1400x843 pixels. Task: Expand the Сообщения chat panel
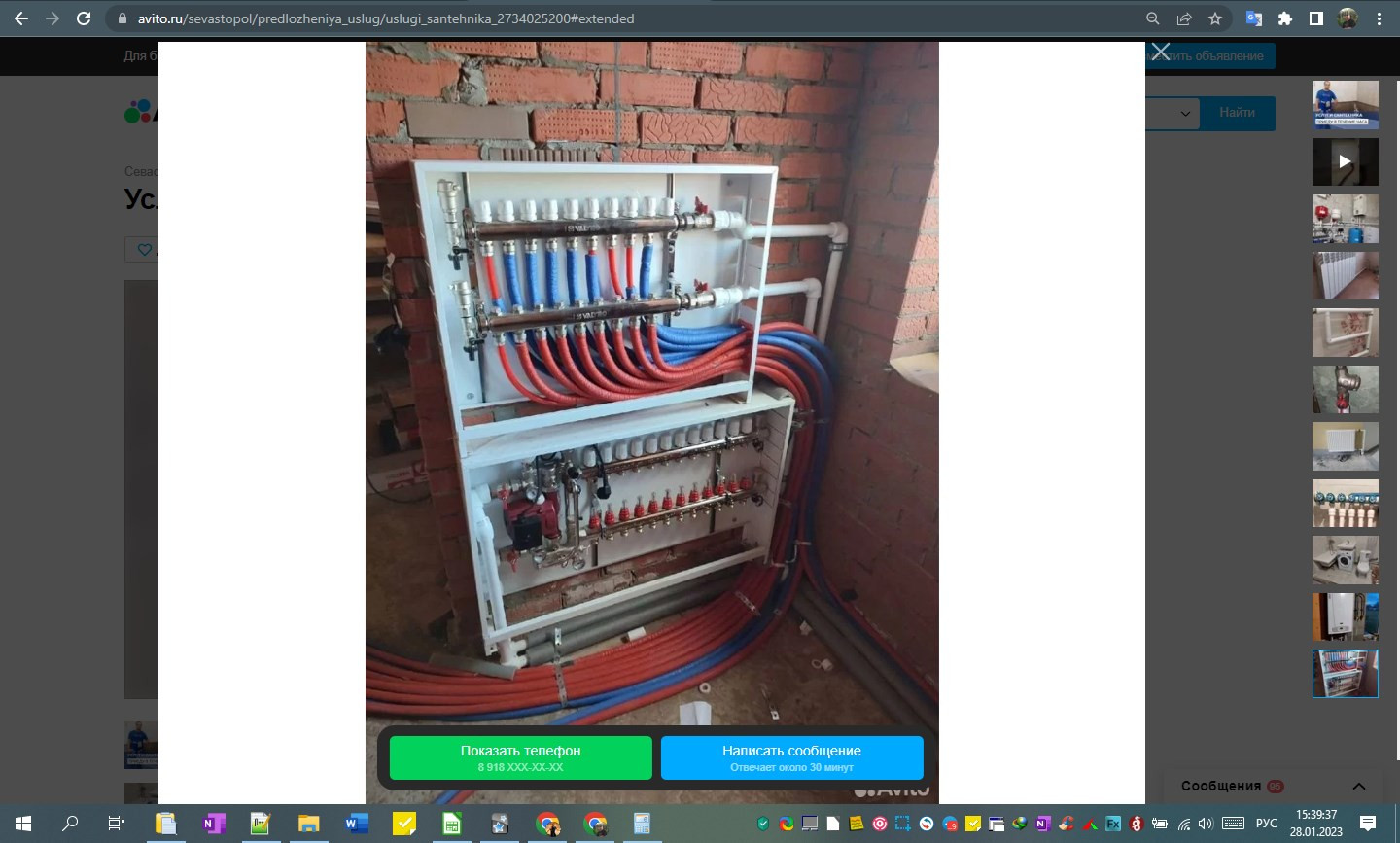[1359, 786]
